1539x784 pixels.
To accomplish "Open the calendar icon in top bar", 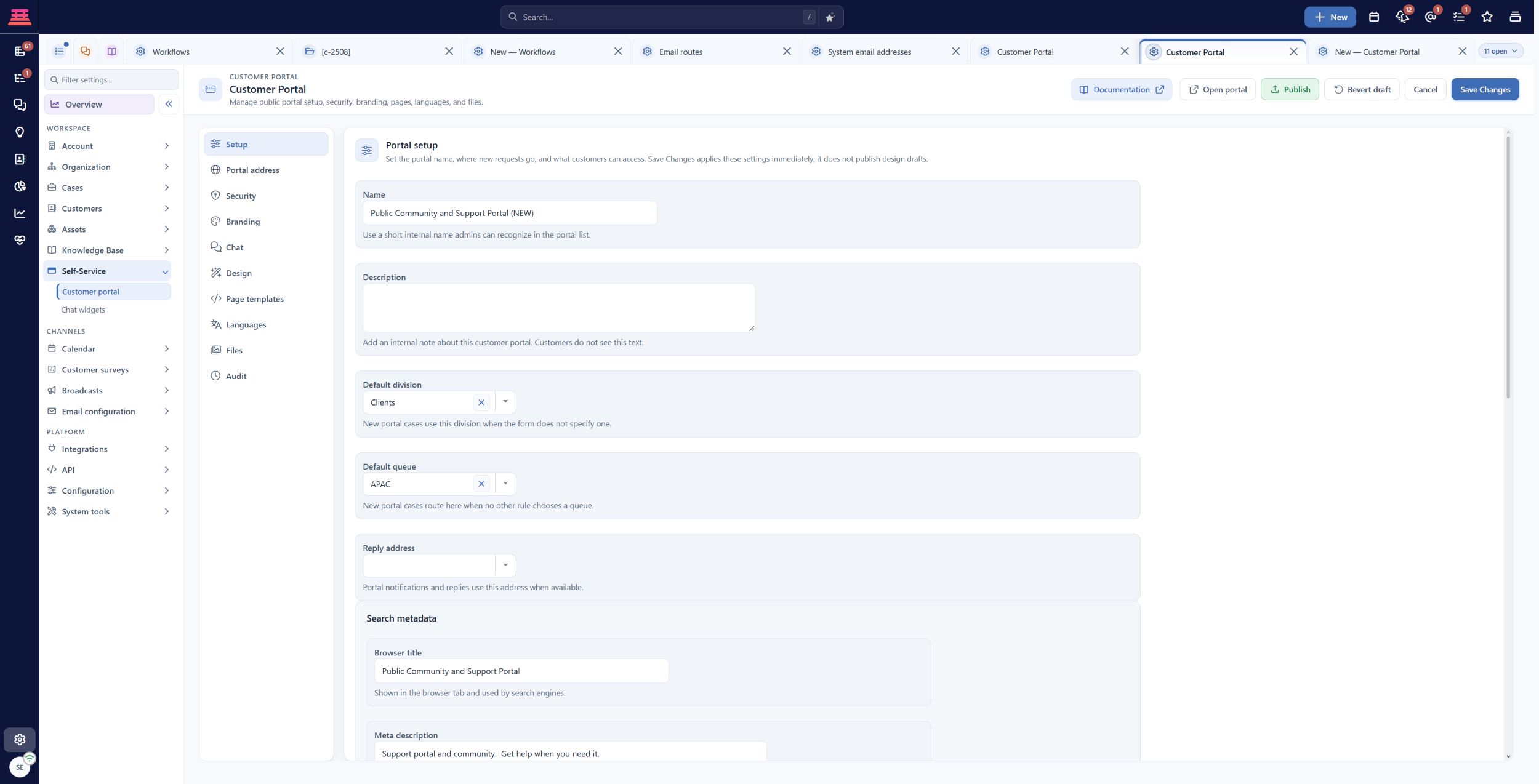I will click(1373, 17).
